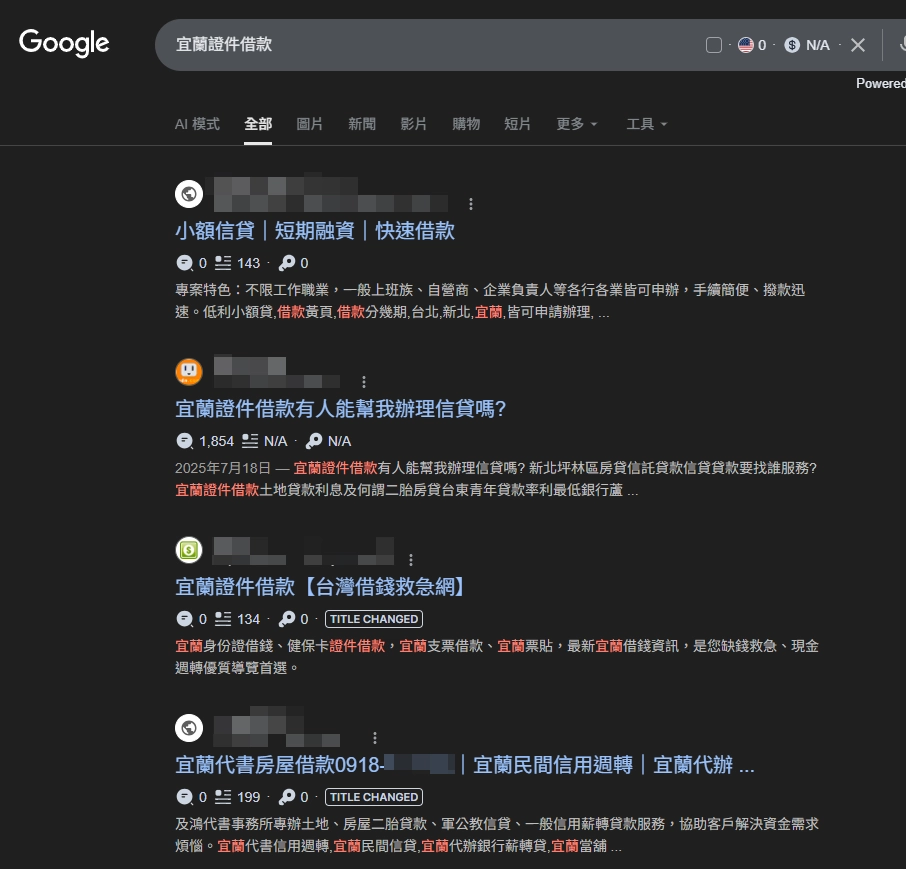This screenshot has width=906, height=869.
Task: Open the 影片 tab
Action: tap(414, 124)
